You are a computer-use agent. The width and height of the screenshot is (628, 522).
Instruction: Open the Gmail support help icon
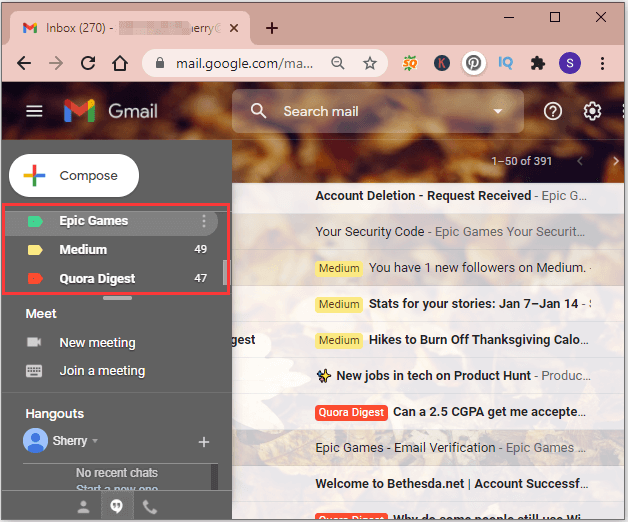(x=553, y=111)
